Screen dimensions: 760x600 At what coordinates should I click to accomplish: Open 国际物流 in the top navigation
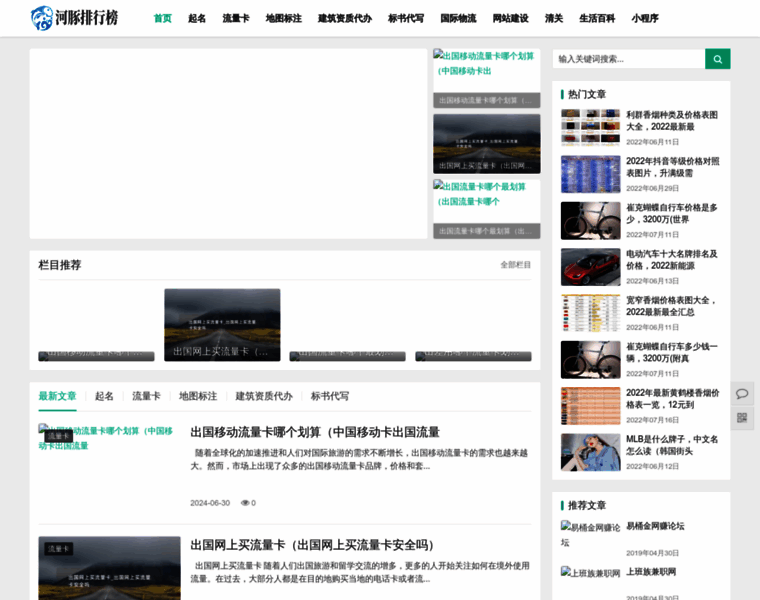click(x=458, y=18)
